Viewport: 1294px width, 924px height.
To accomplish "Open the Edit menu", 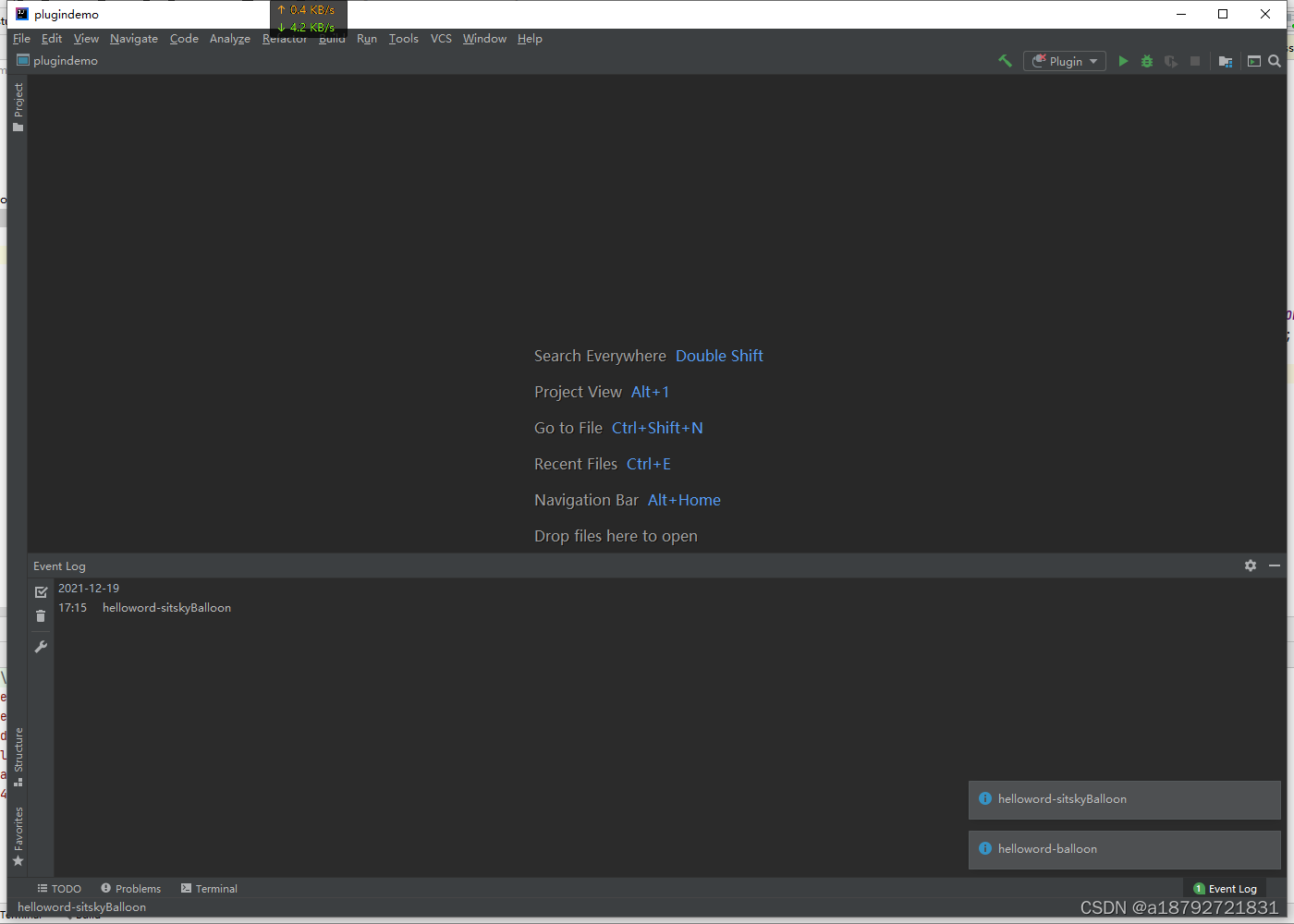I will point(52,39).
